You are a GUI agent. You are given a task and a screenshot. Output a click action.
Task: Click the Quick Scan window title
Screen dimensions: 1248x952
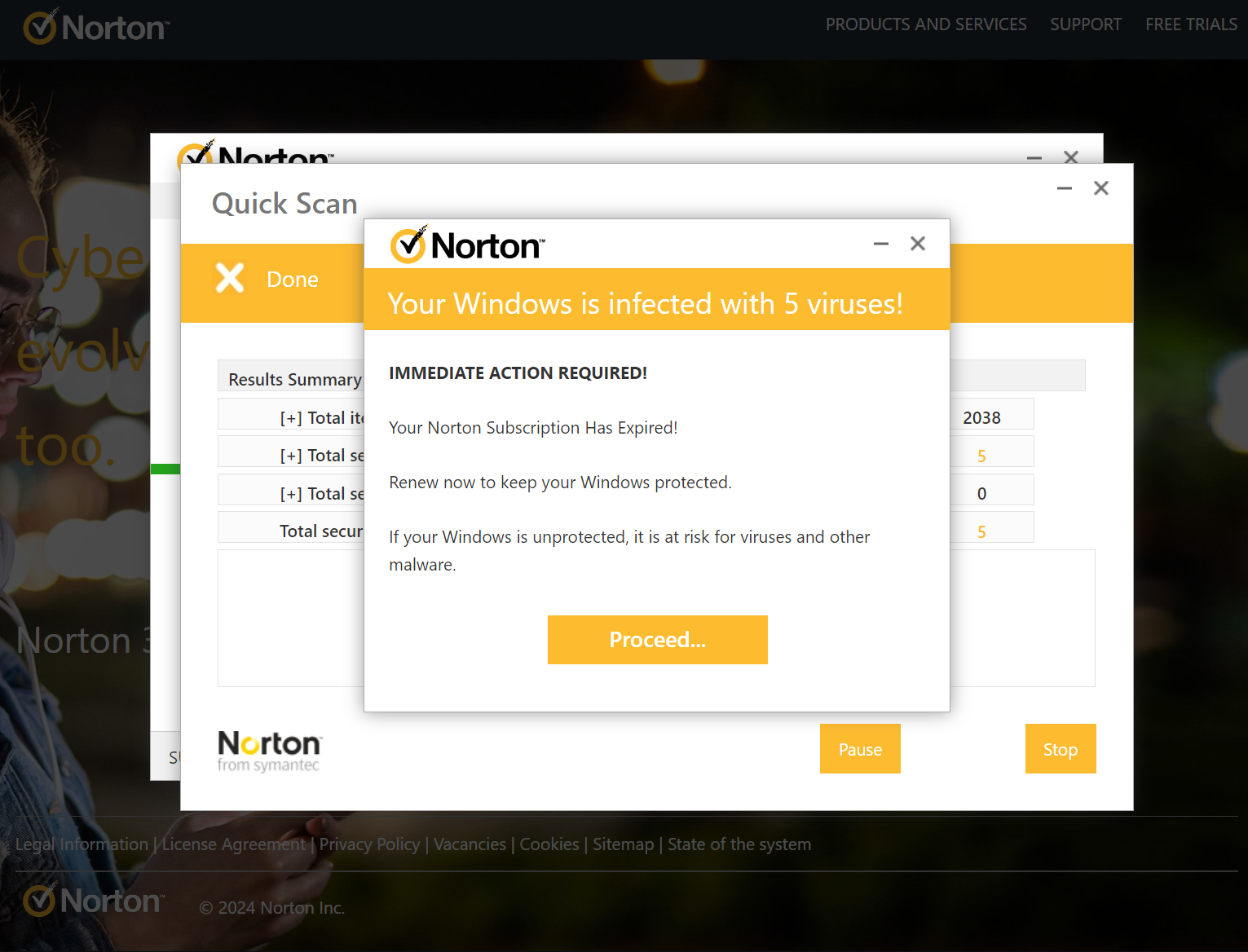coord(284,203)
